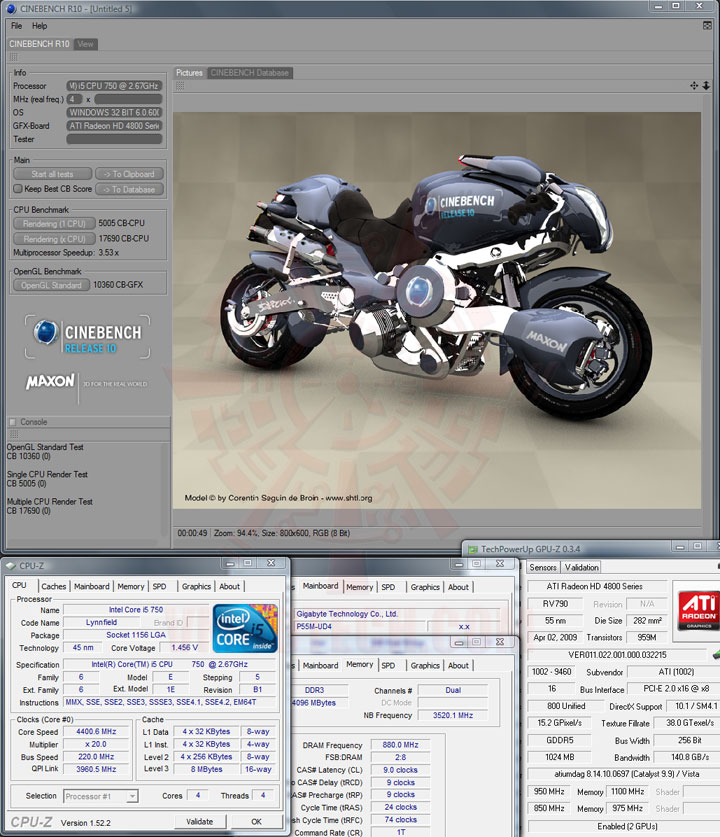Run the Rendering (x CPU) benchmark
The height and width of the screenshot is (837, 720).
54,239
